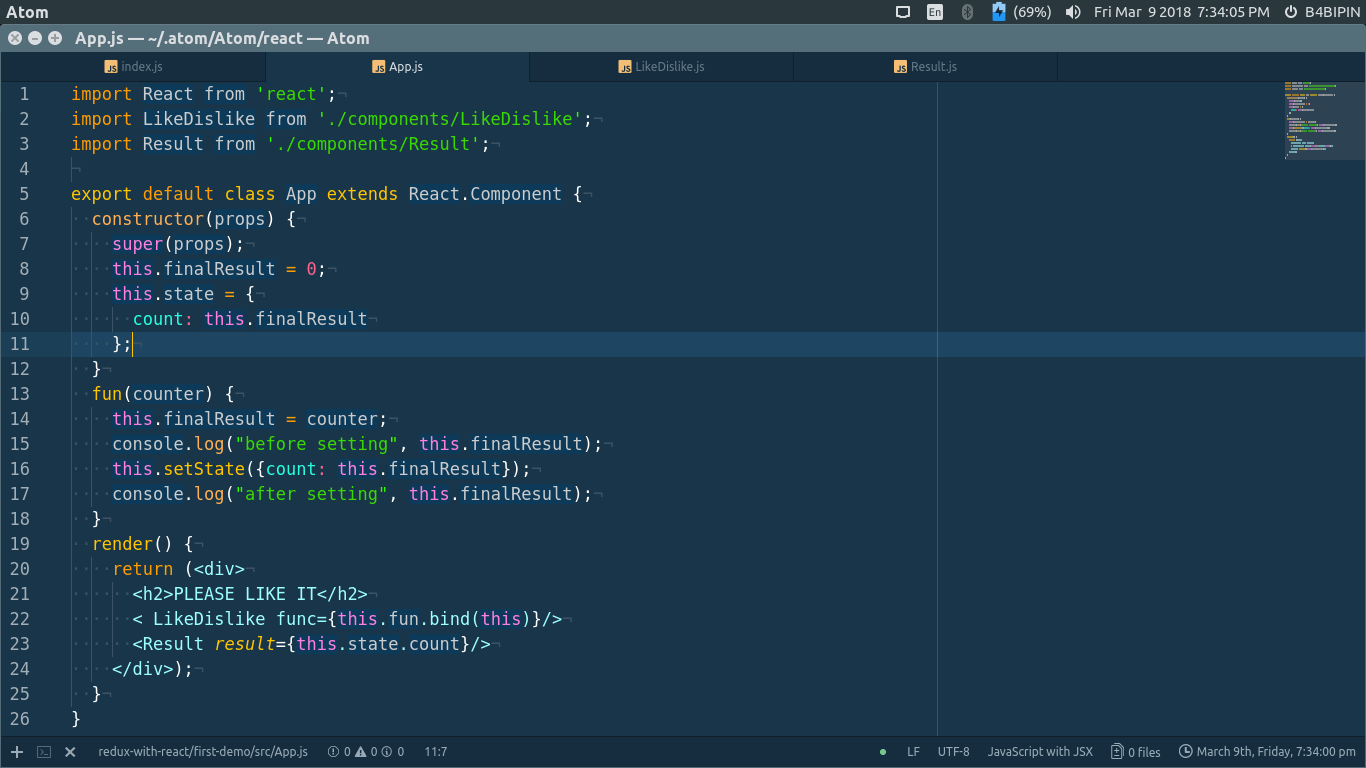Click the battery 69% indicator

pyautogui.click(x=1014, y=13)
